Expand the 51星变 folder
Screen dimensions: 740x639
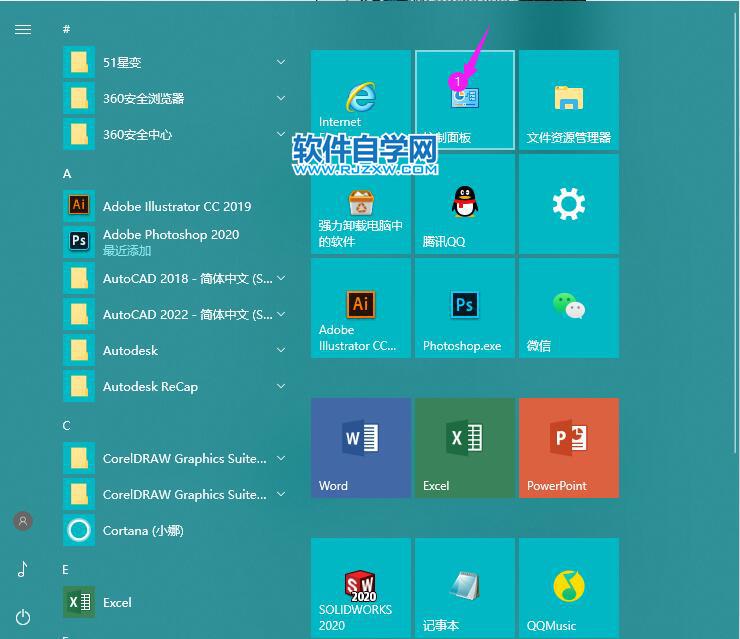point(281,63)
